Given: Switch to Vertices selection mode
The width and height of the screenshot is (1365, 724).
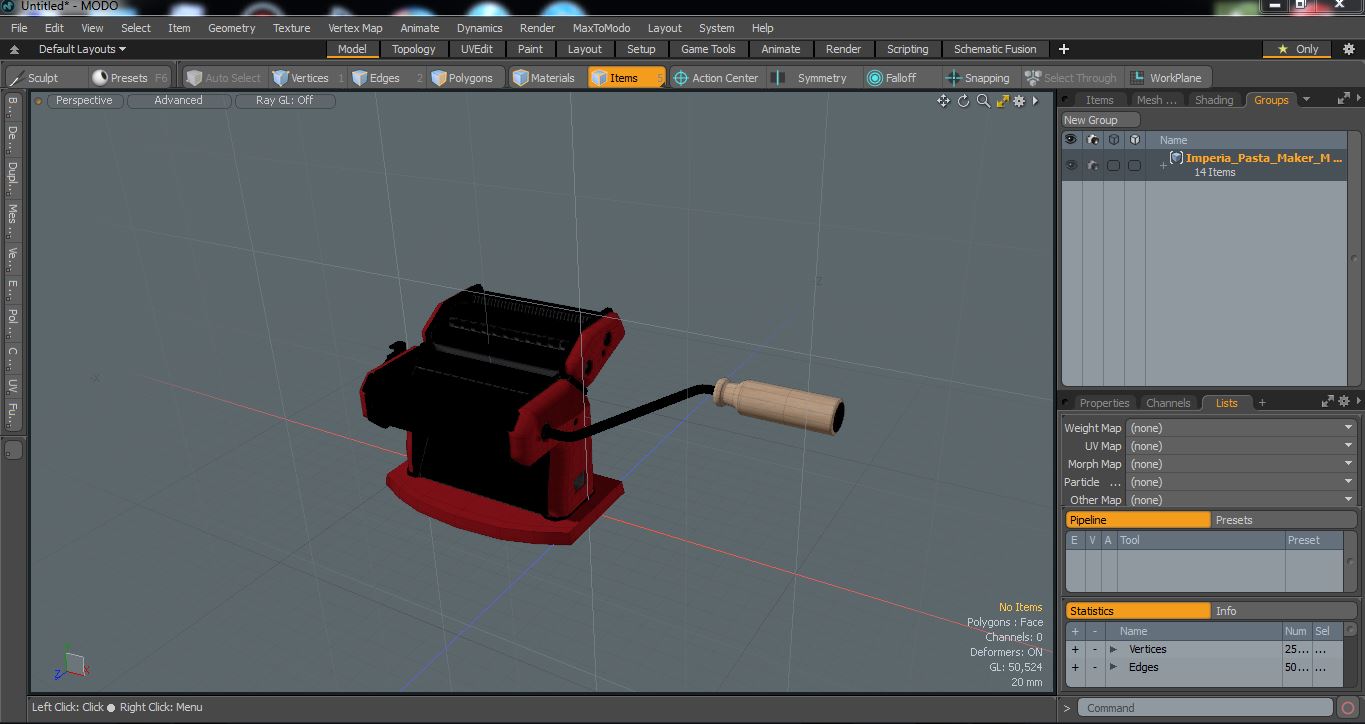Looking at the screenshot, I should click(x=308, y=78).
